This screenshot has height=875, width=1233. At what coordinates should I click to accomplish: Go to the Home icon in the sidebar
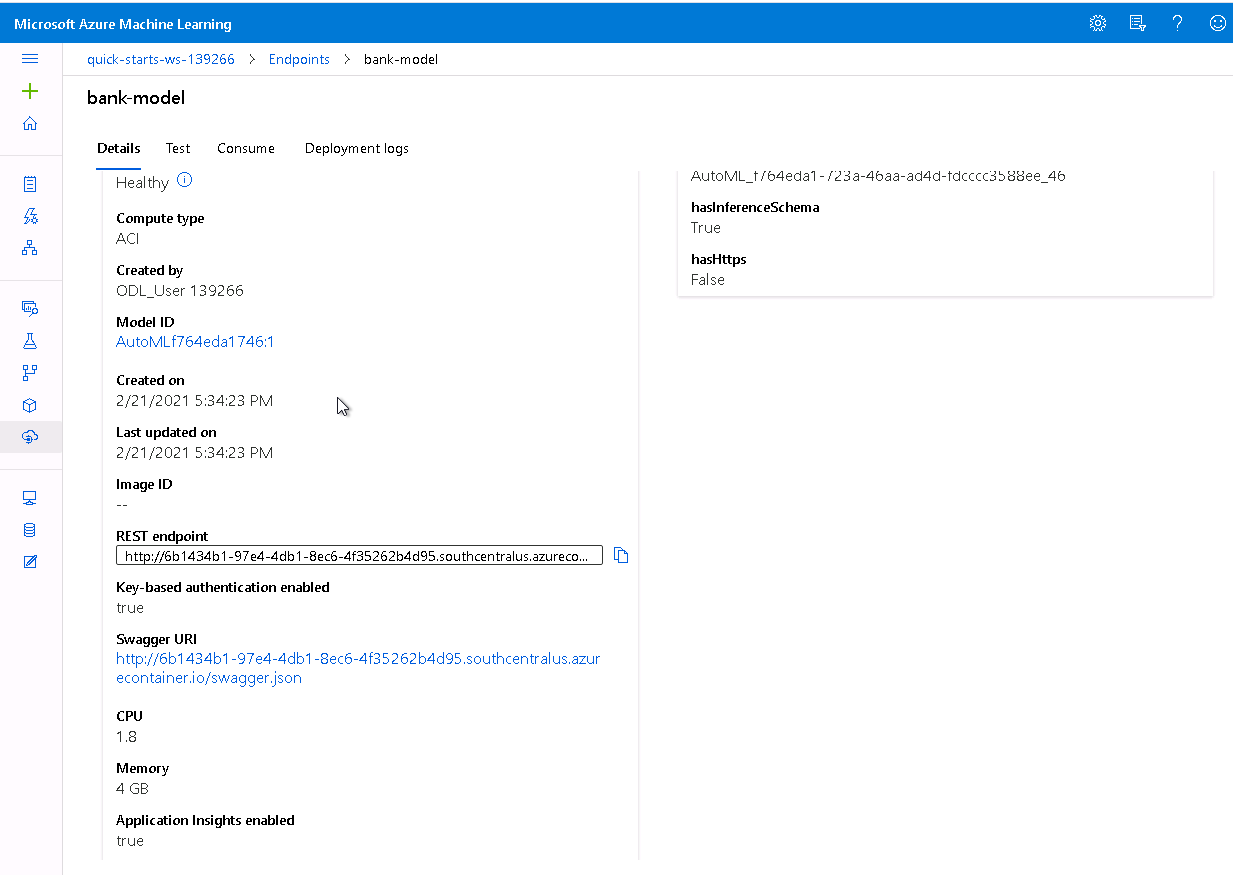pos(30,123)
